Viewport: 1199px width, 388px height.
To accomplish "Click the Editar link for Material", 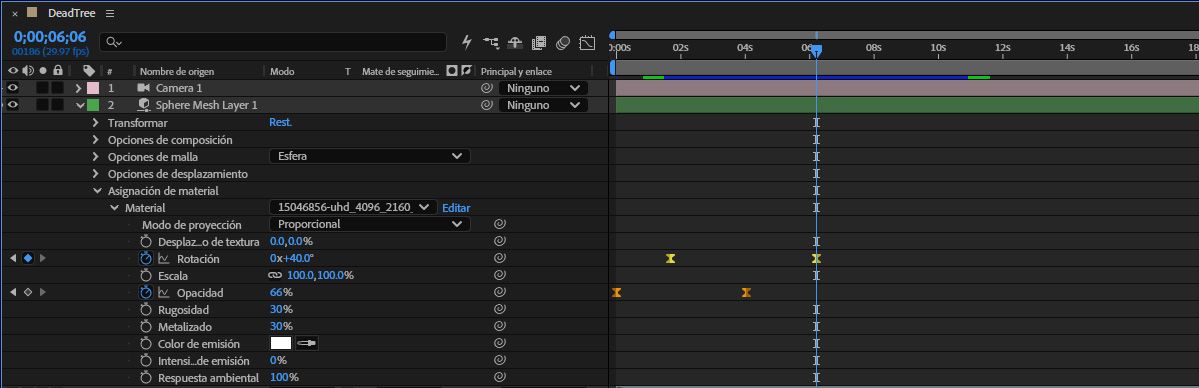I will (x=457, y=207).
